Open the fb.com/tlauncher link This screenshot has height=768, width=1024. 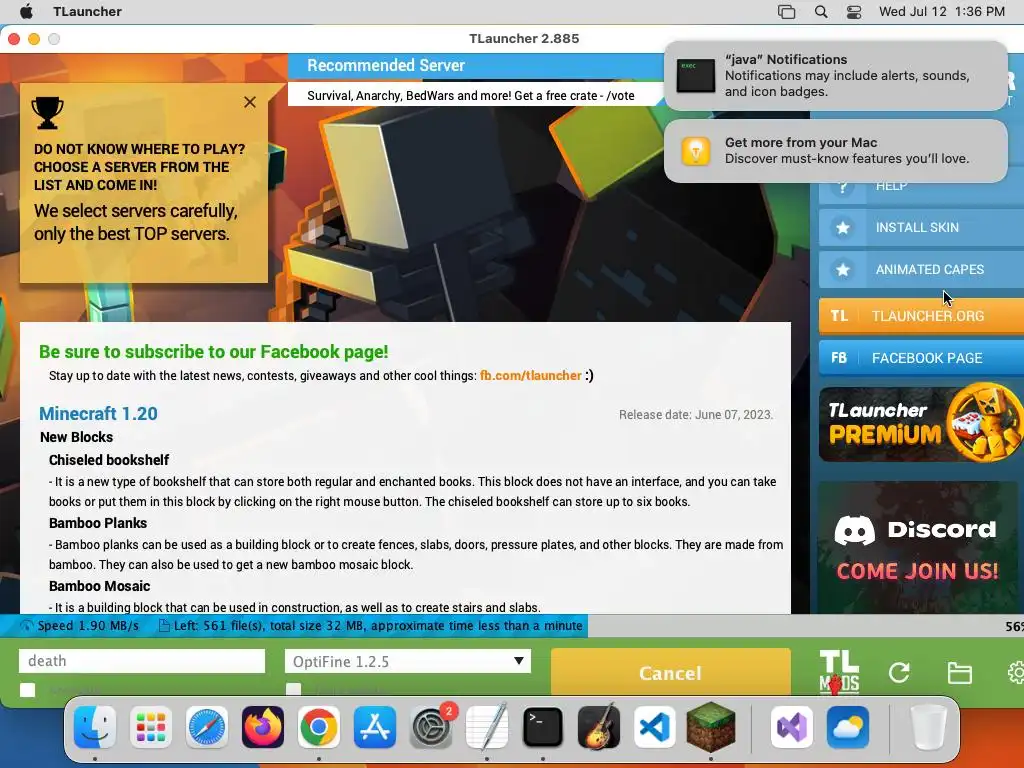530,376
